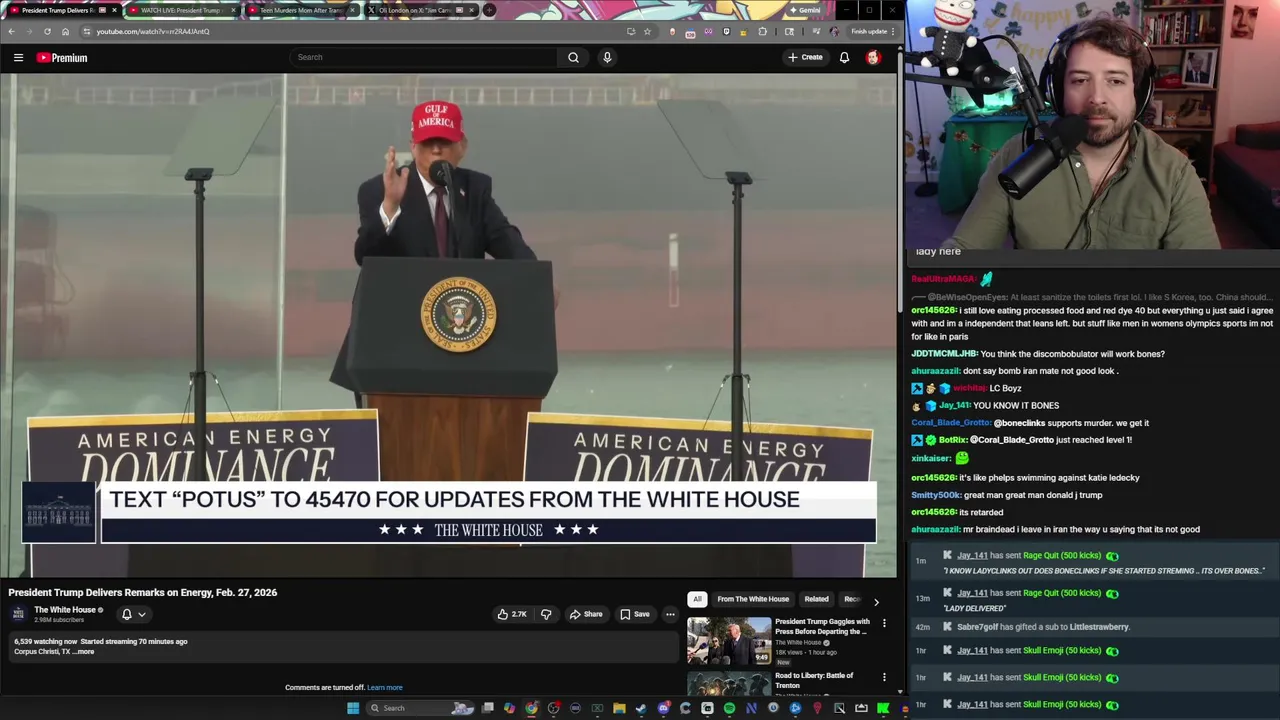Go back in the browser
1280x720 pixels.
pyautogui.click(x=11, y=31)
